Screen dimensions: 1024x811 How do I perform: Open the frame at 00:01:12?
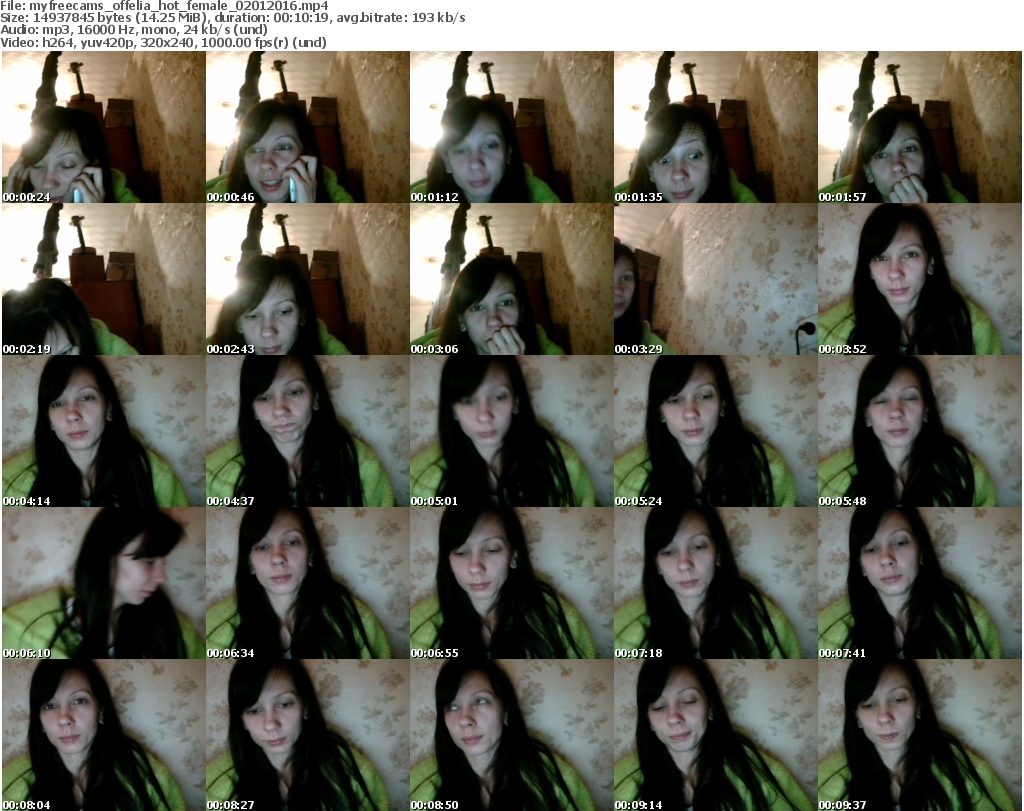(x=511, y=127)
